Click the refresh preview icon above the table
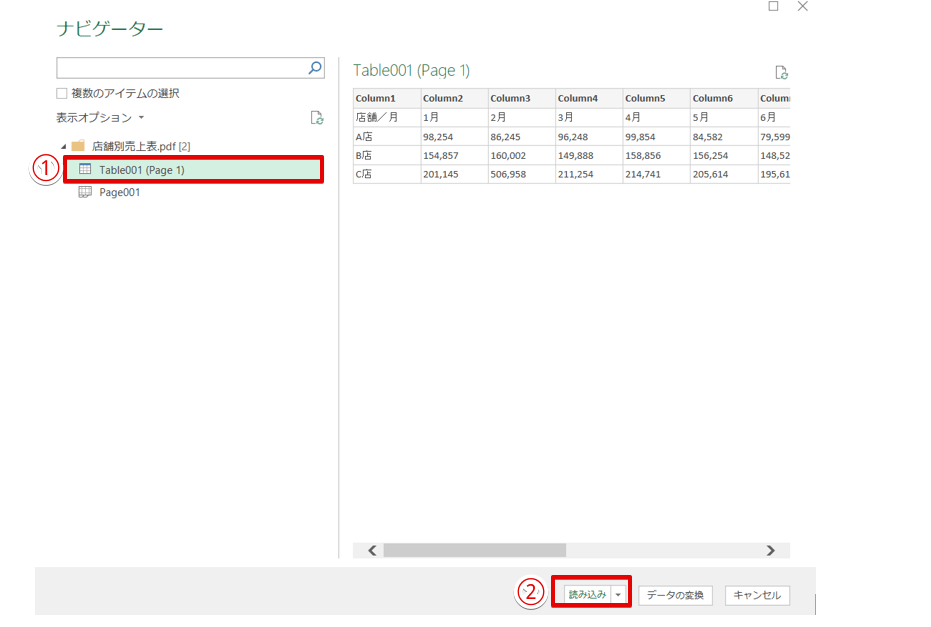Image resolution: width=931 pixels, height=627 pixels. 783,72
